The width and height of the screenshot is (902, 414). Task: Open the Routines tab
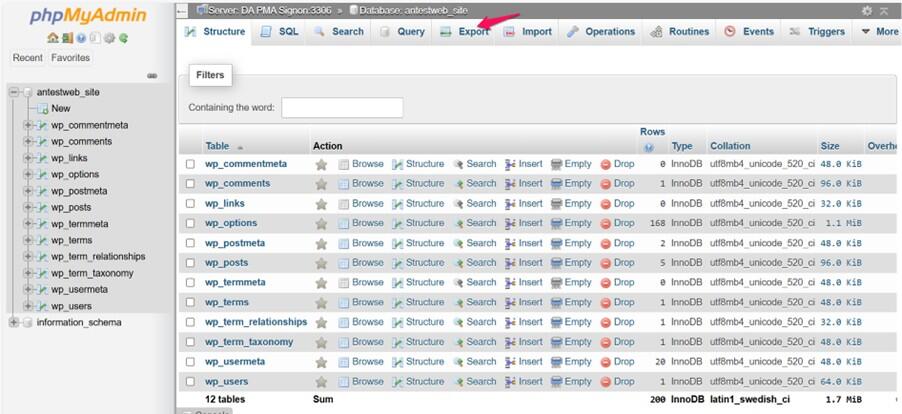[x=680, y=32]
